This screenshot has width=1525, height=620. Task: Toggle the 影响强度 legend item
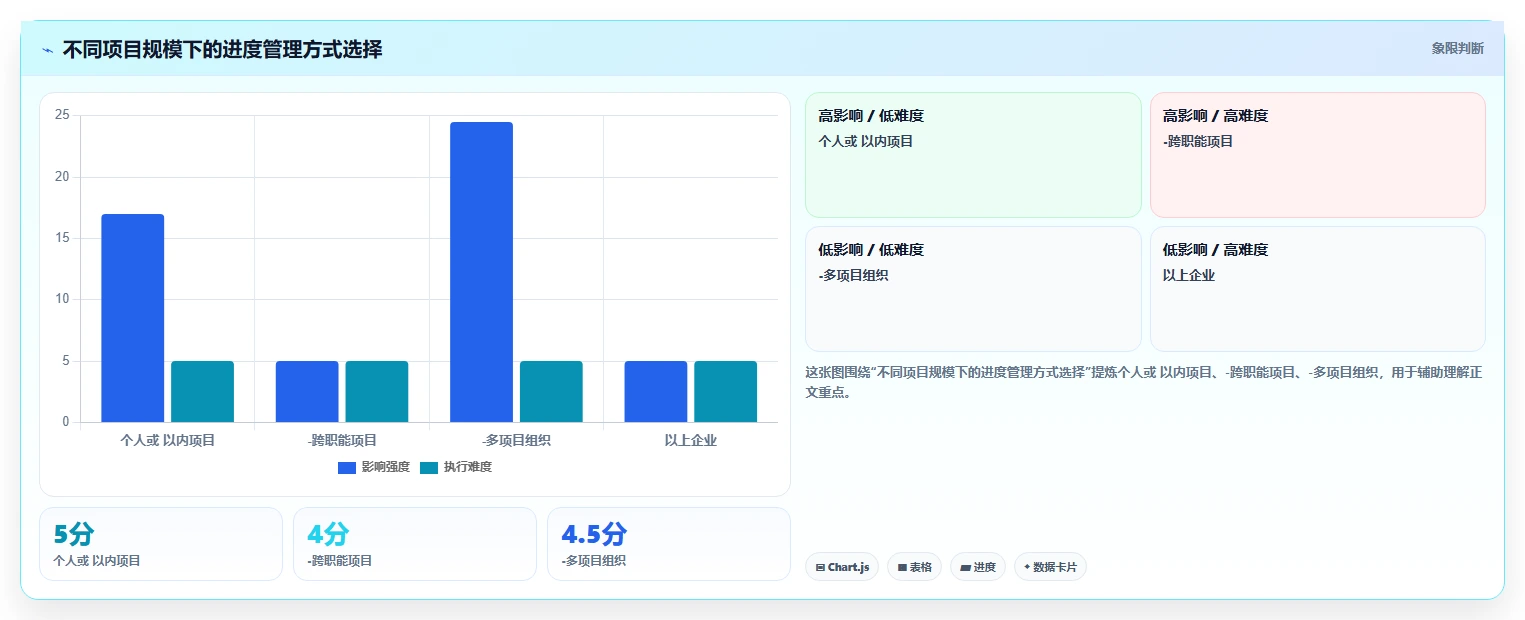click(x=374, y=467)
